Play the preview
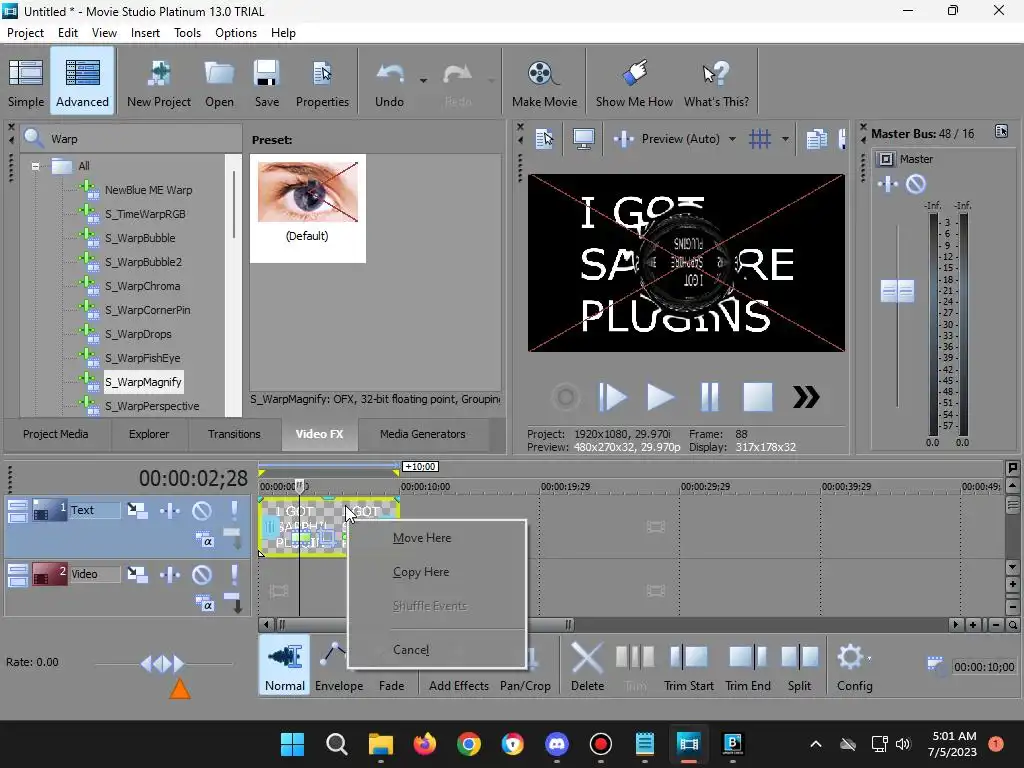This screenshot has height=768, width=1024. (660, 397)
